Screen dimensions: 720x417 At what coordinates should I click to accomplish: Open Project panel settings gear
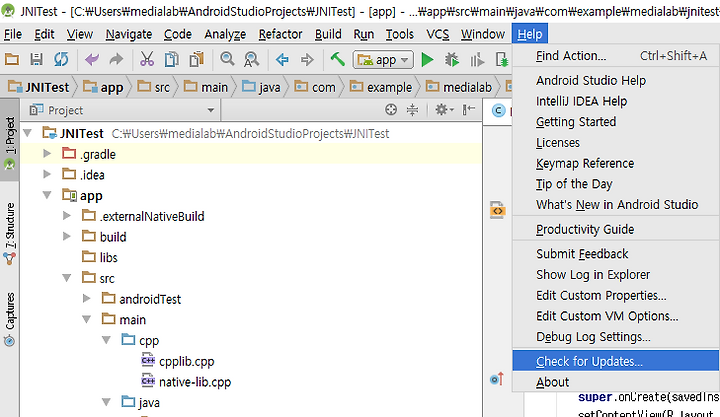[444, 110]
